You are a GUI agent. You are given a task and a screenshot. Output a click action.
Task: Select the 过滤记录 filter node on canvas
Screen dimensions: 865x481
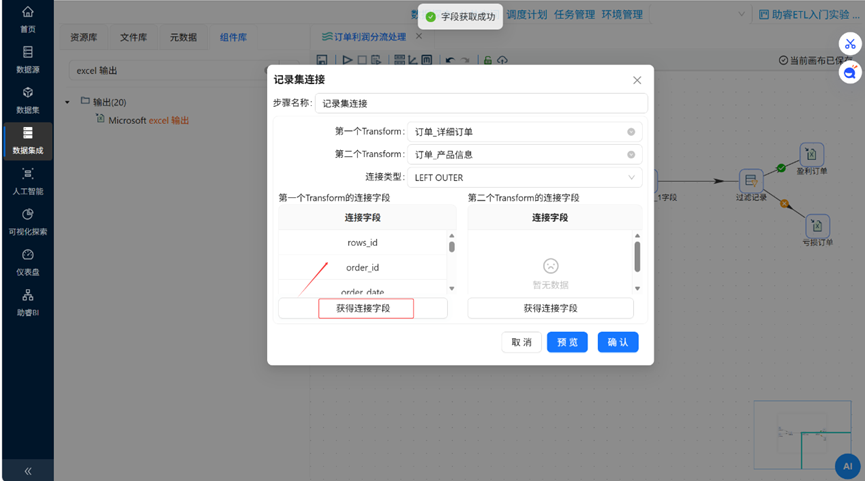(751, 180)
